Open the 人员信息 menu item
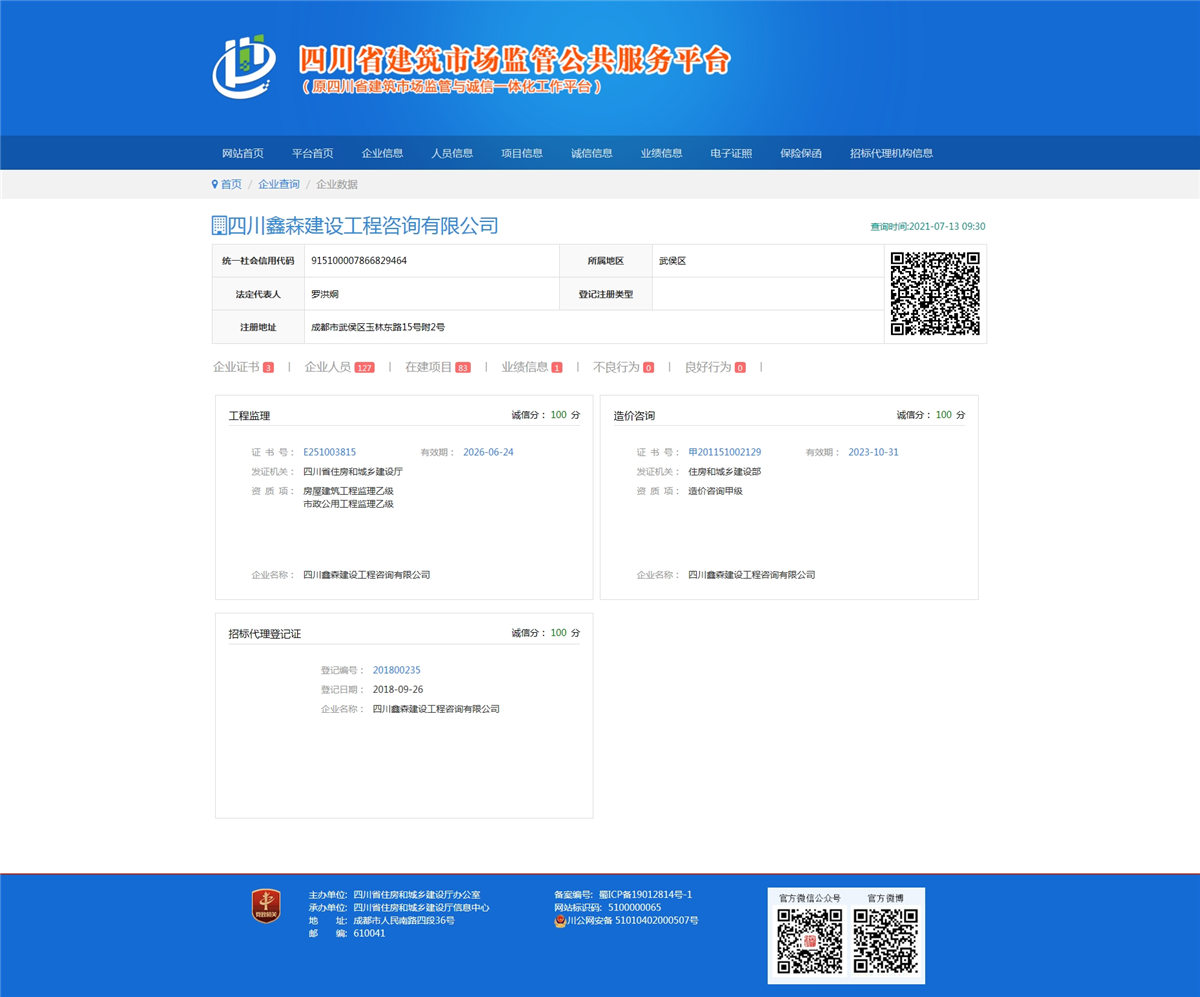Viewport: 1200px width, 997px height. [451, 152]
